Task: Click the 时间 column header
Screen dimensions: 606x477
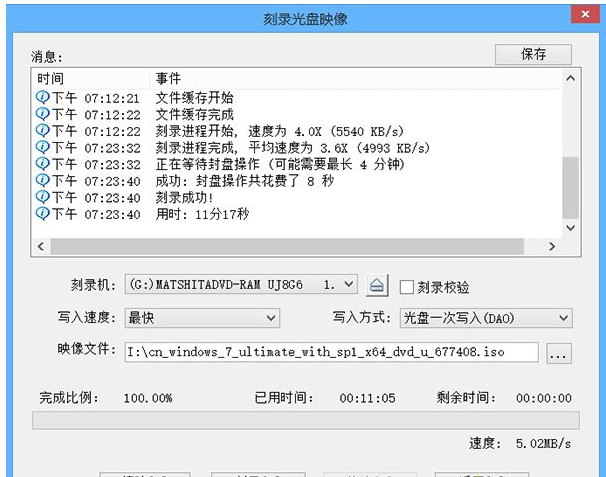Action: pyautogui.click(x=90, y=78)
